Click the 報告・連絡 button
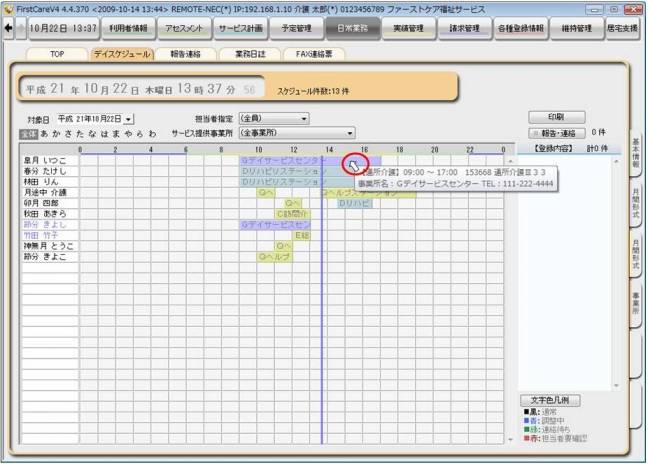This screenshot has width=648, height=464. tap(556, 132)
